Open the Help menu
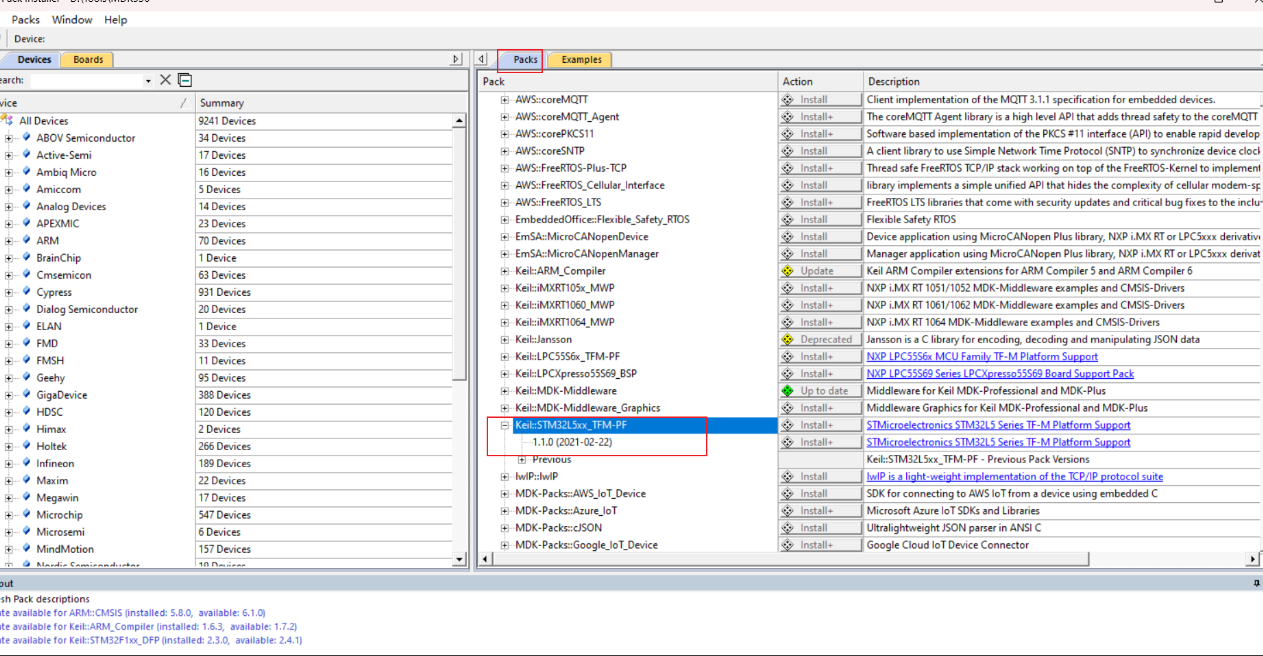This screenshot has height=656, width=1263. click(x=116, y=19)
